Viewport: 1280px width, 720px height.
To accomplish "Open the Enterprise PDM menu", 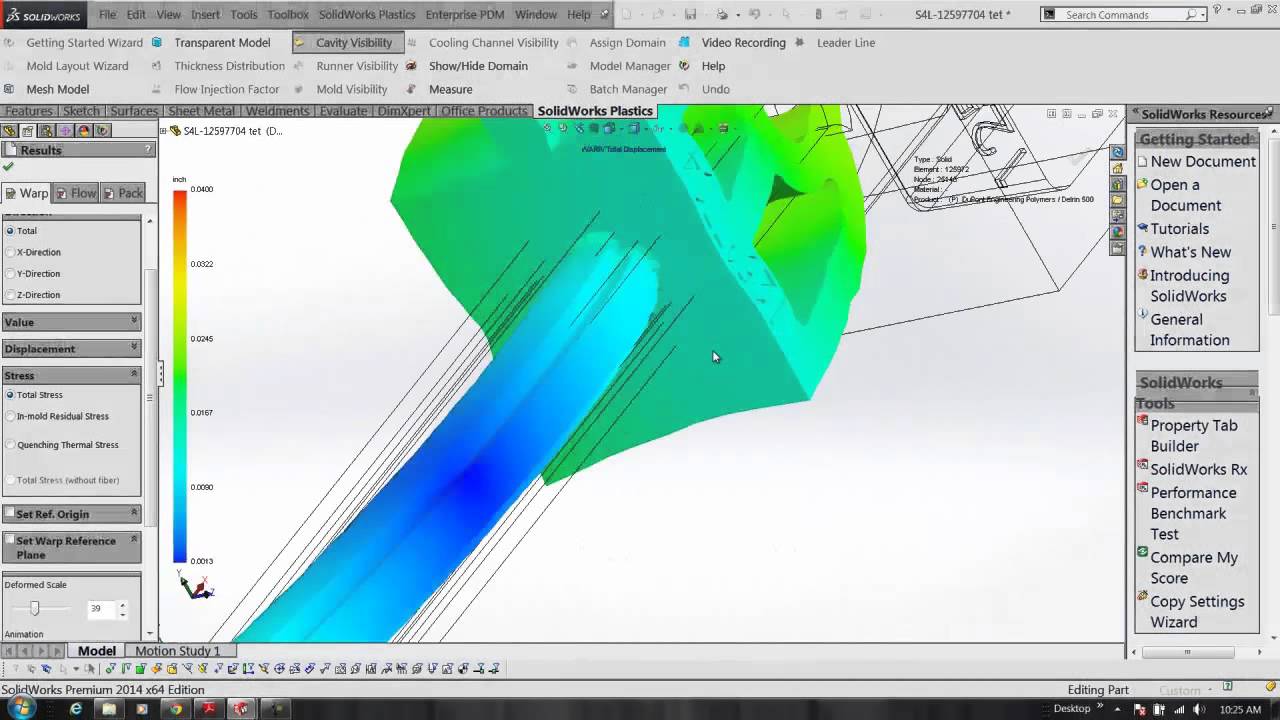I will point(466,15).
